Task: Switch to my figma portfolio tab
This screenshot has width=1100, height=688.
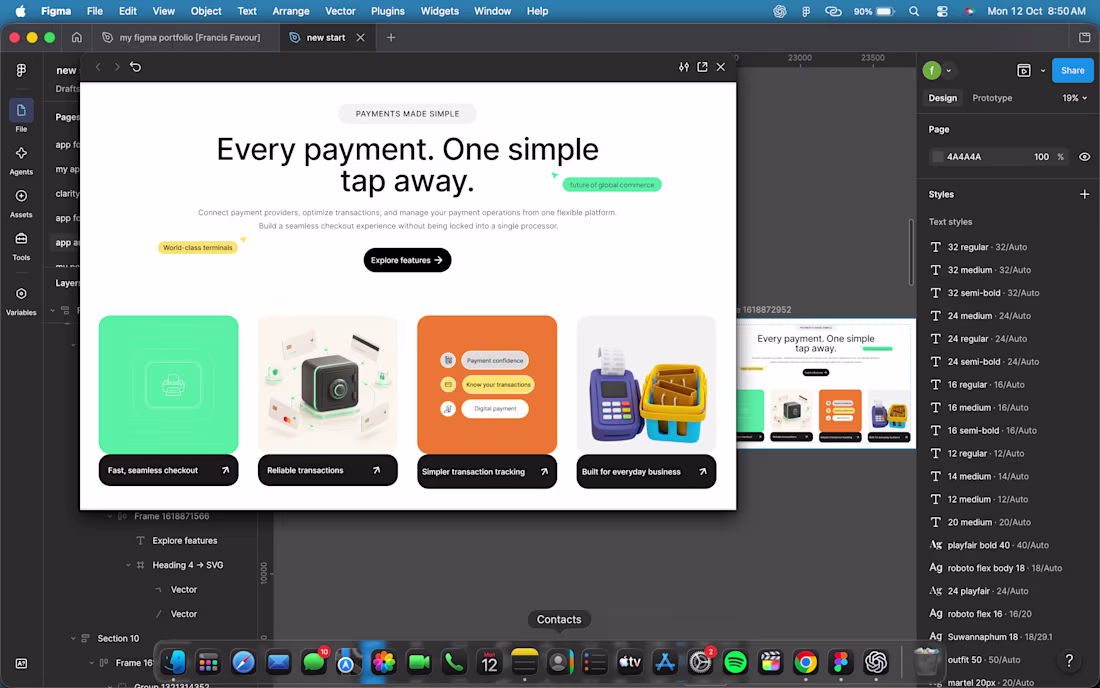Action: (x=182, y=38)
